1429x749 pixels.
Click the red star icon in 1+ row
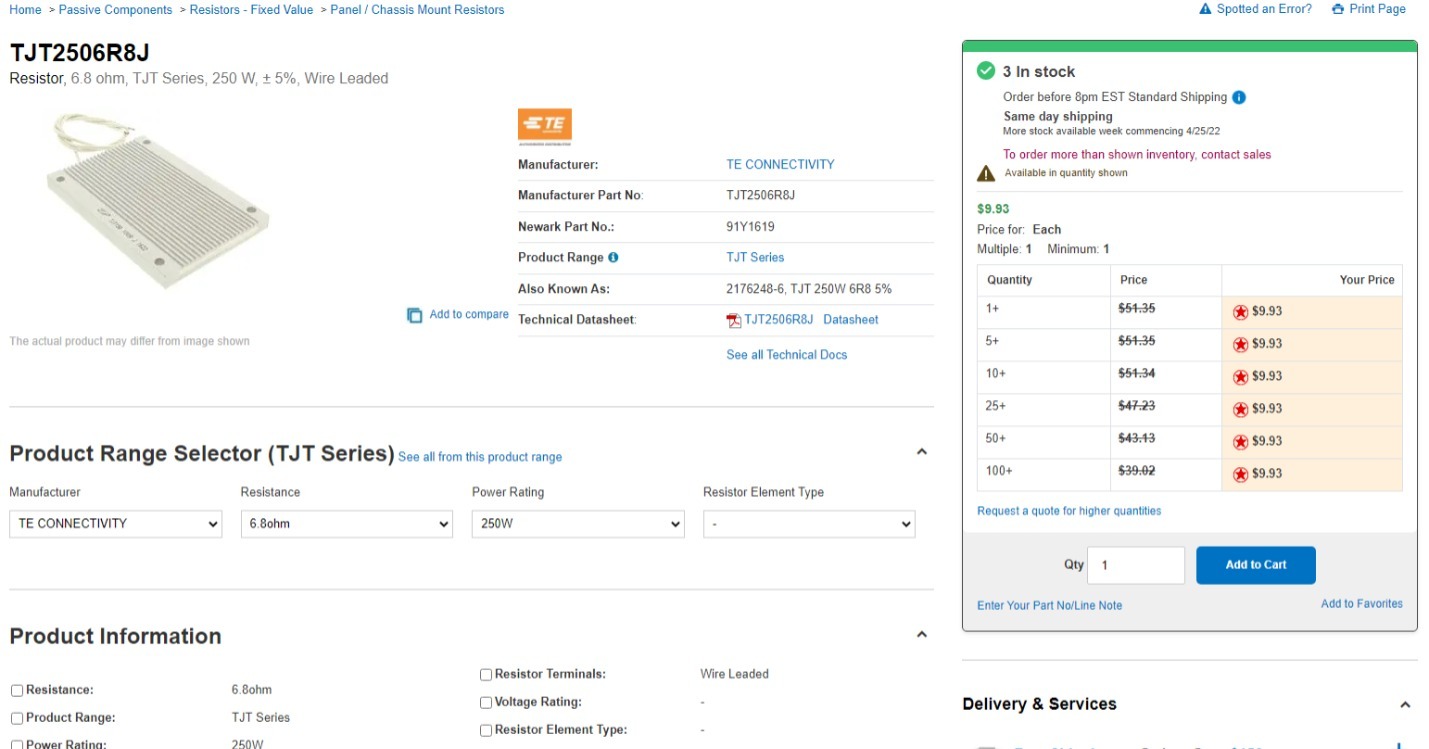point(1240,312)
